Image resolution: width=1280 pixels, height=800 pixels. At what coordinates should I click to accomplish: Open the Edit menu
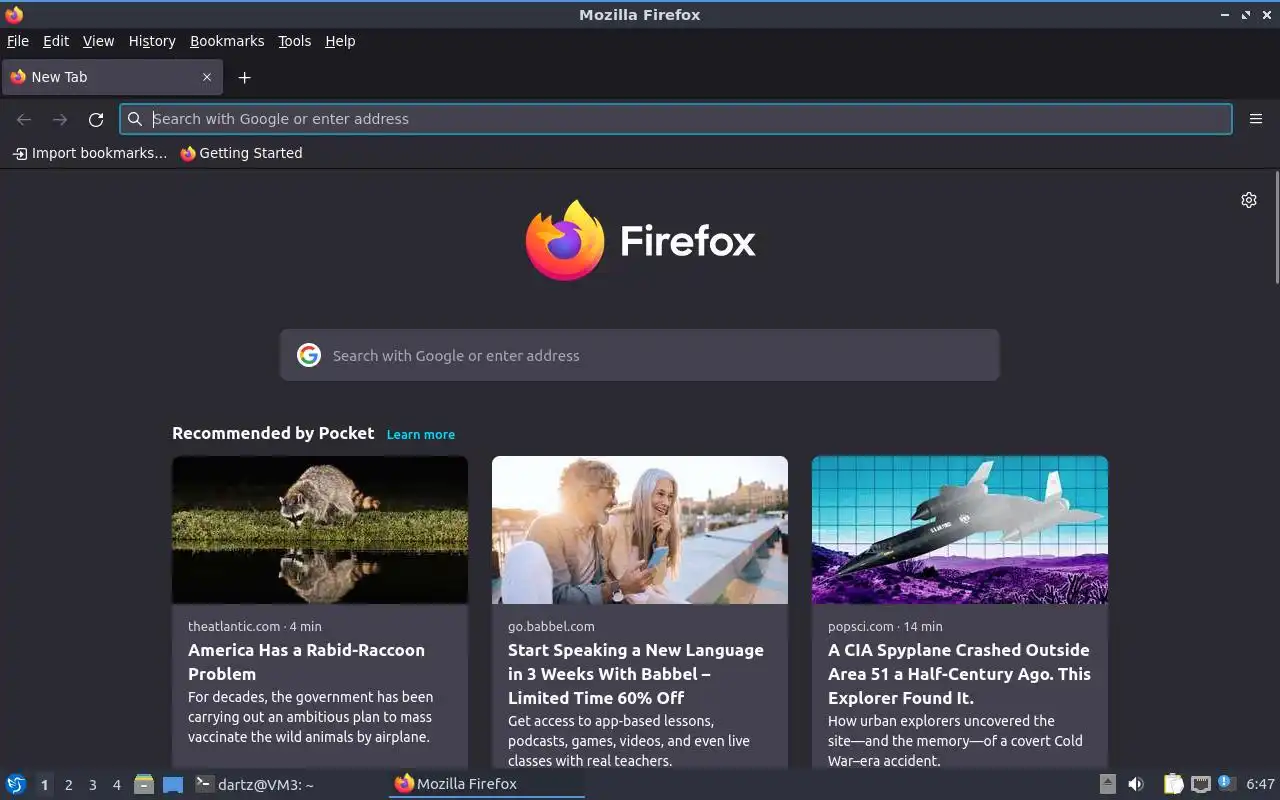point(56,41)
